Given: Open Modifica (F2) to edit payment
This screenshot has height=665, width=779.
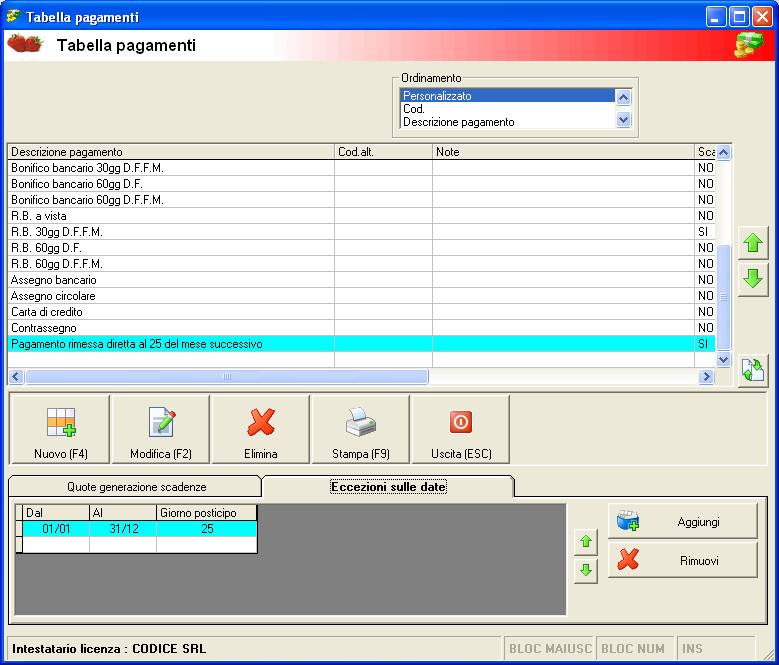Looking at the screenshot, I should (160, 430).
